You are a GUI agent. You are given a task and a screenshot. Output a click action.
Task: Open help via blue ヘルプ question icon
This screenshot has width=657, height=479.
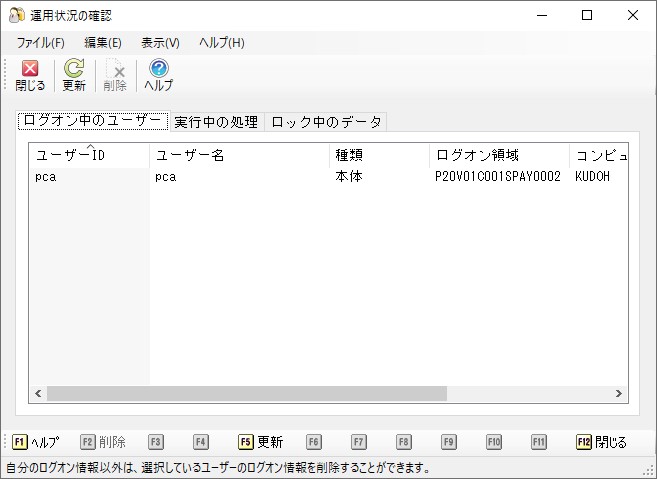(158, 75)
